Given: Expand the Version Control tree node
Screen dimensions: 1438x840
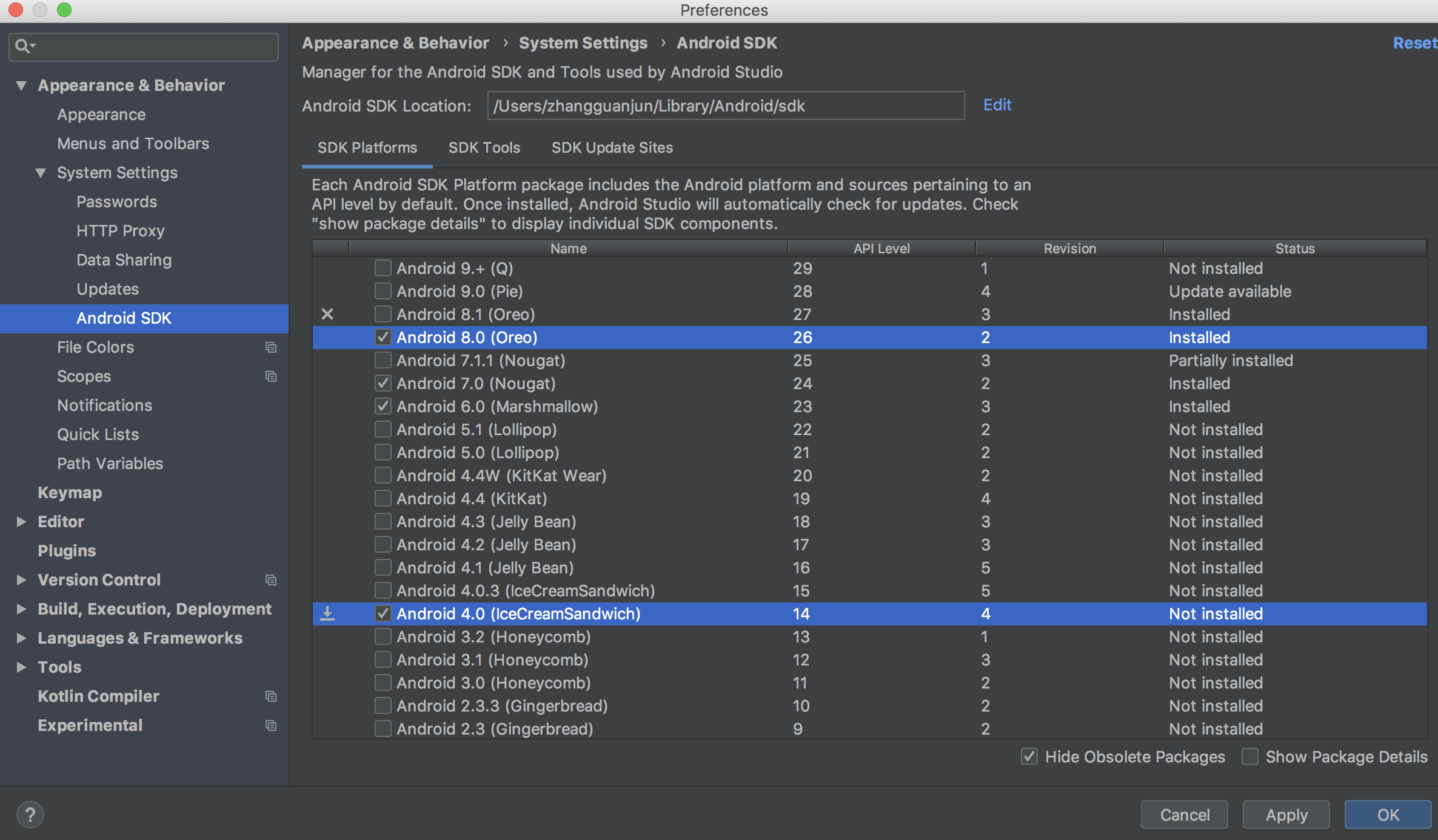Looking at the screenshot, I should (21, 580).
